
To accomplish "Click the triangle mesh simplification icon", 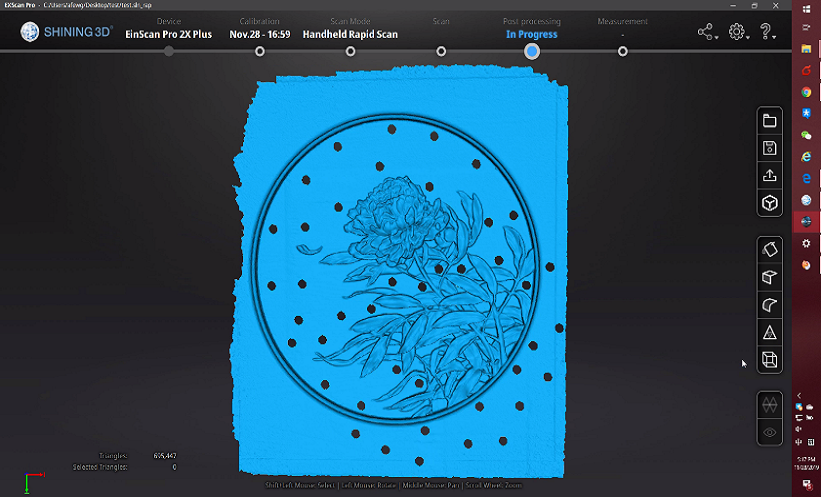I will tap(769, 332).
